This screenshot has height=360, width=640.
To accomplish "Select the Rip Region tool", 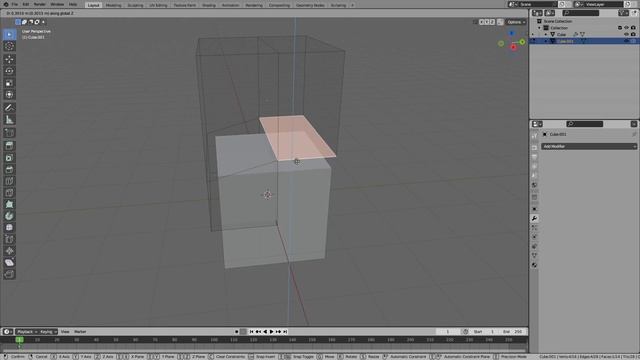I will pyautogui.click(x=9, y=274).
